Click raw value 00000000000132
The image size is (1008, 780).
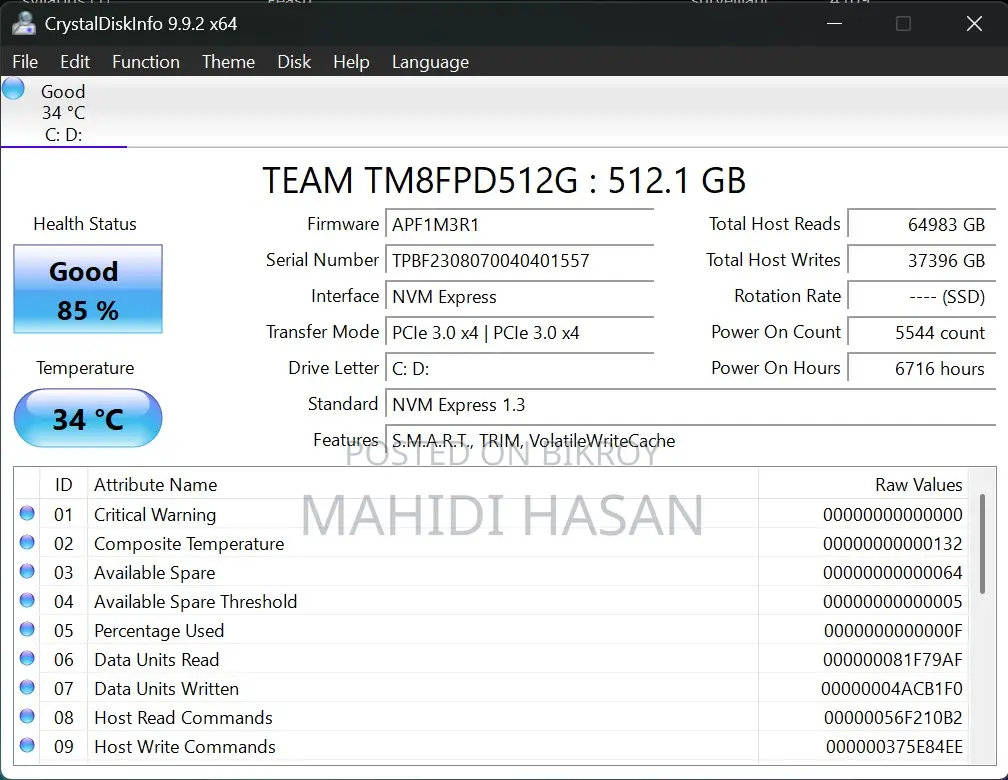pos(892,544)
